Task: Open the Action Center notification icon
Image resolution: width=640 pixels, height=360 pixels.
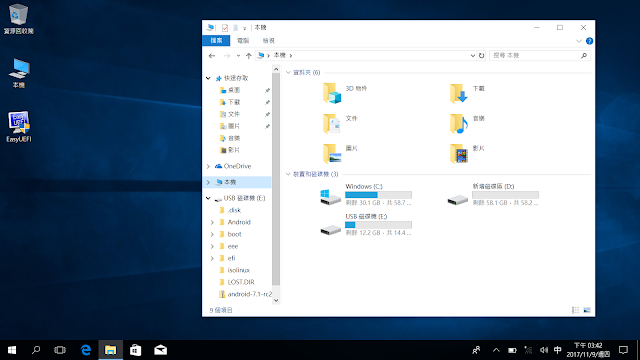Action: pyautogui.click(x=623, y=350)
